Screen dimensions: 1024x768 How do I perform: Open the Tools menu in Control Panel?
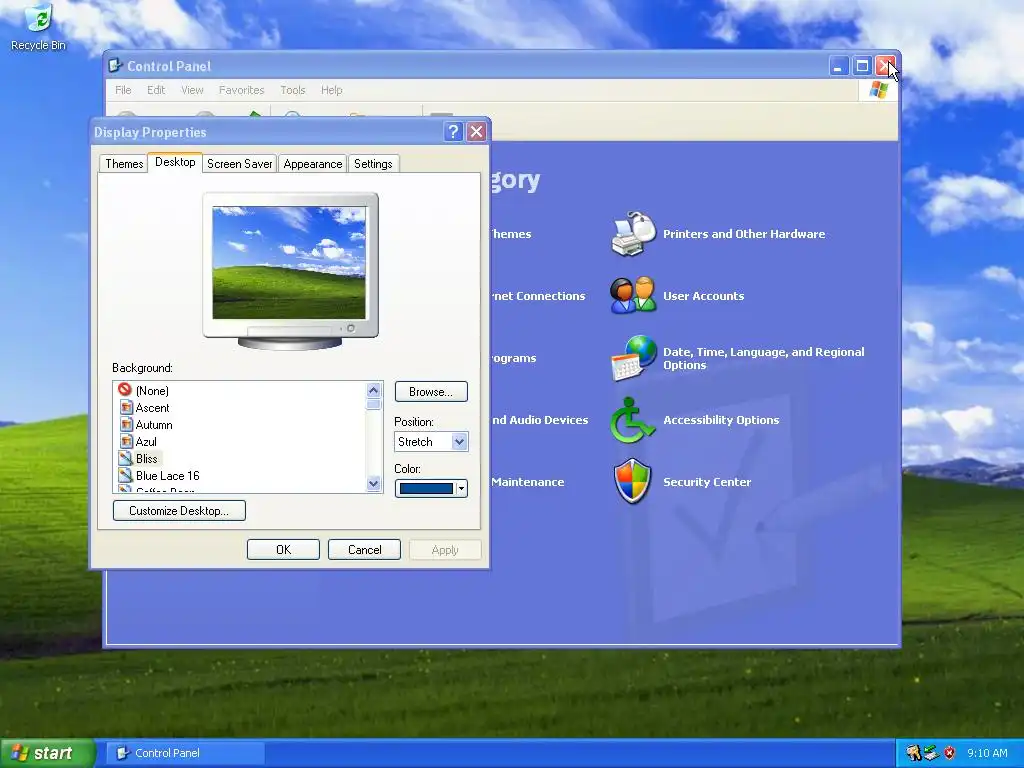[293, 89]
